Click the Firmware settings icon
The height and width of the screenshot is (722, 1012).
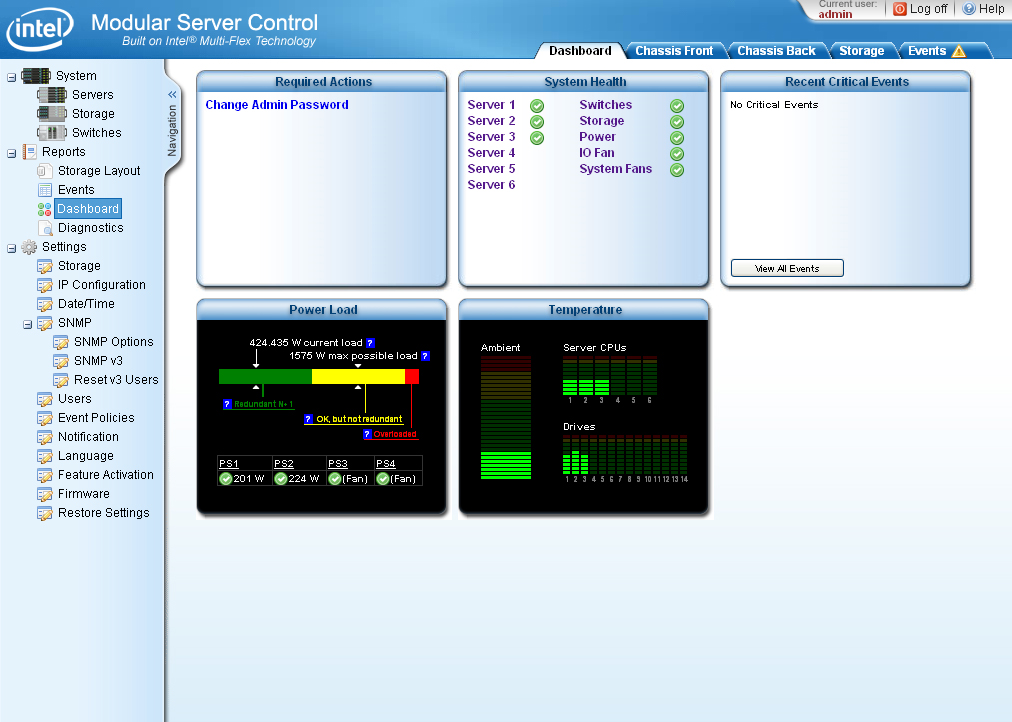pos(45,494)
